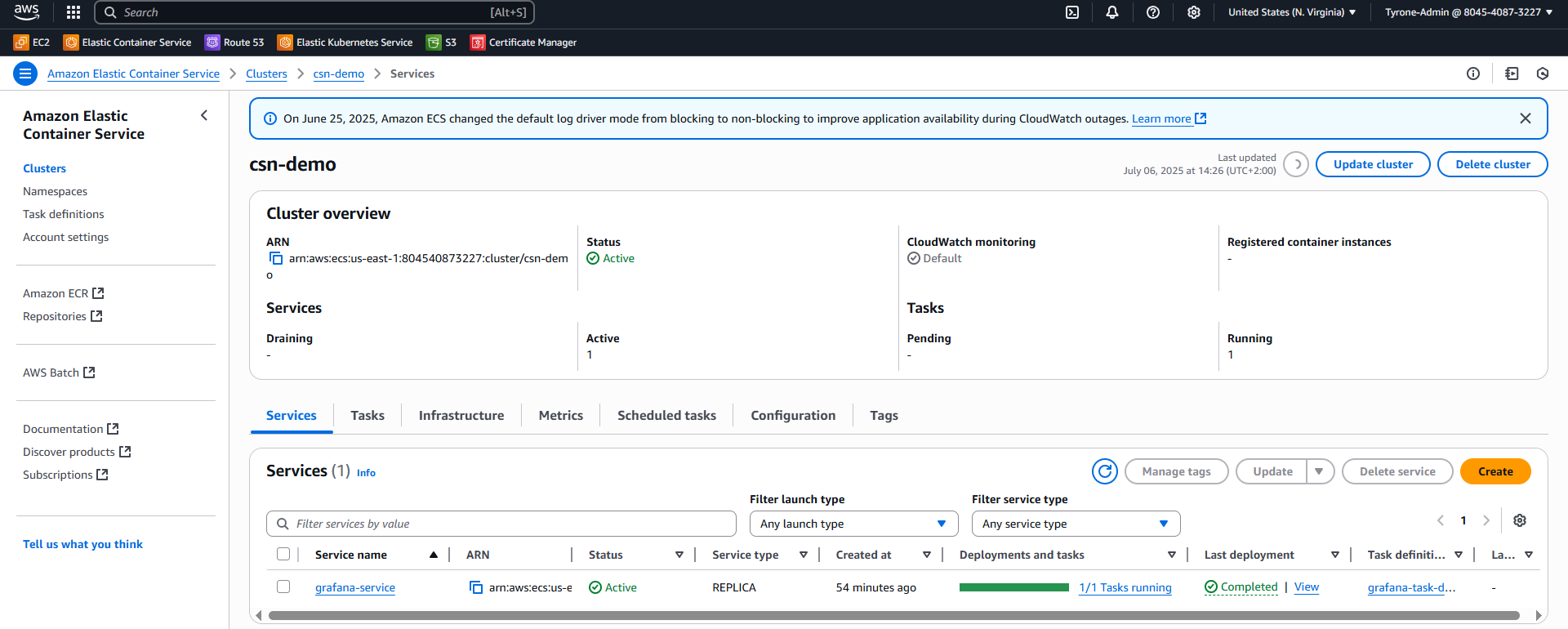Switch to the Metrics tab
1568x629 pixels.
[x=561, y=415]
